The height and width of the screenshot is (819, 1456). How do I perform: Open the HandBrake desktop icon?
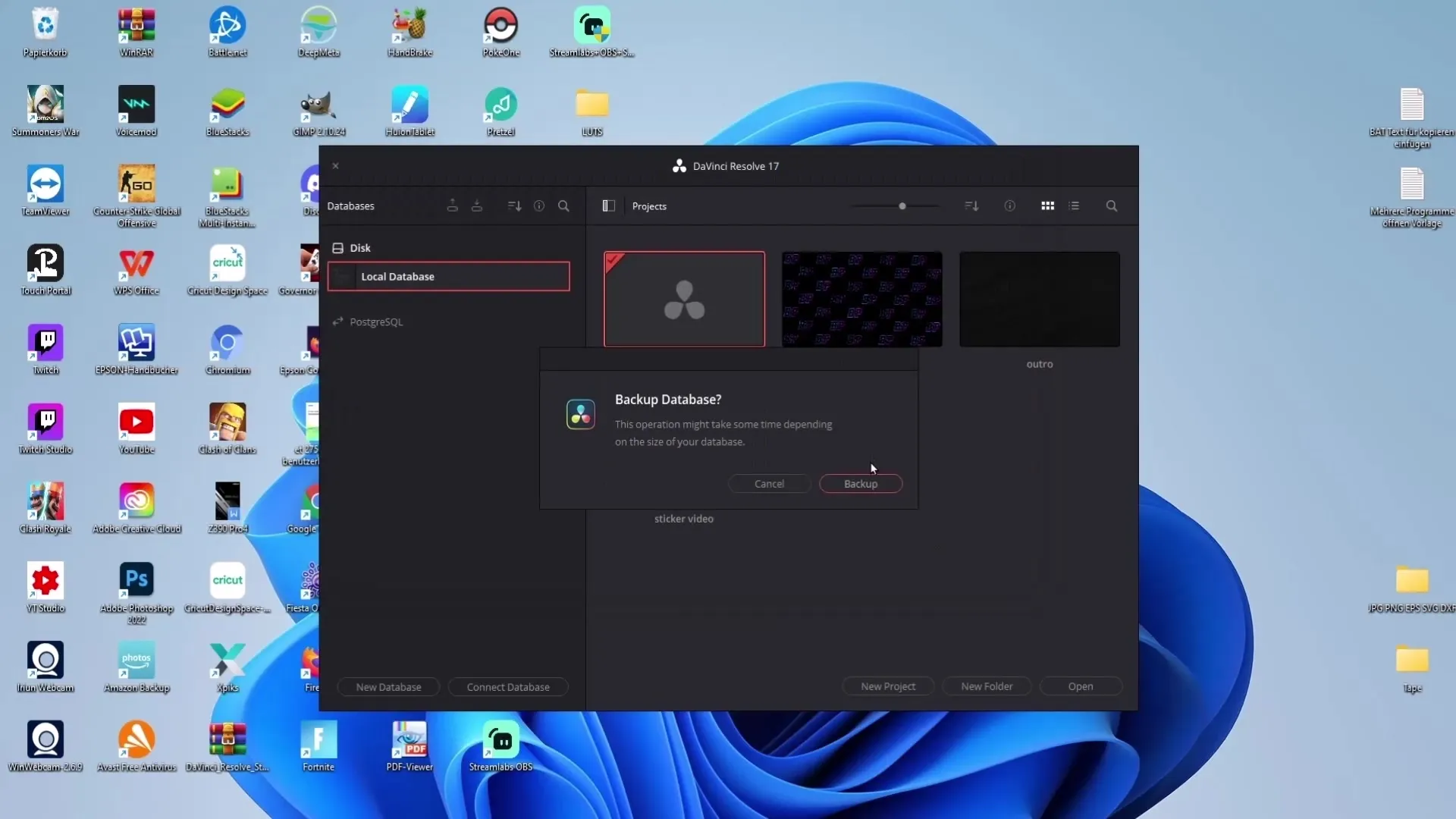pos(409,33)
